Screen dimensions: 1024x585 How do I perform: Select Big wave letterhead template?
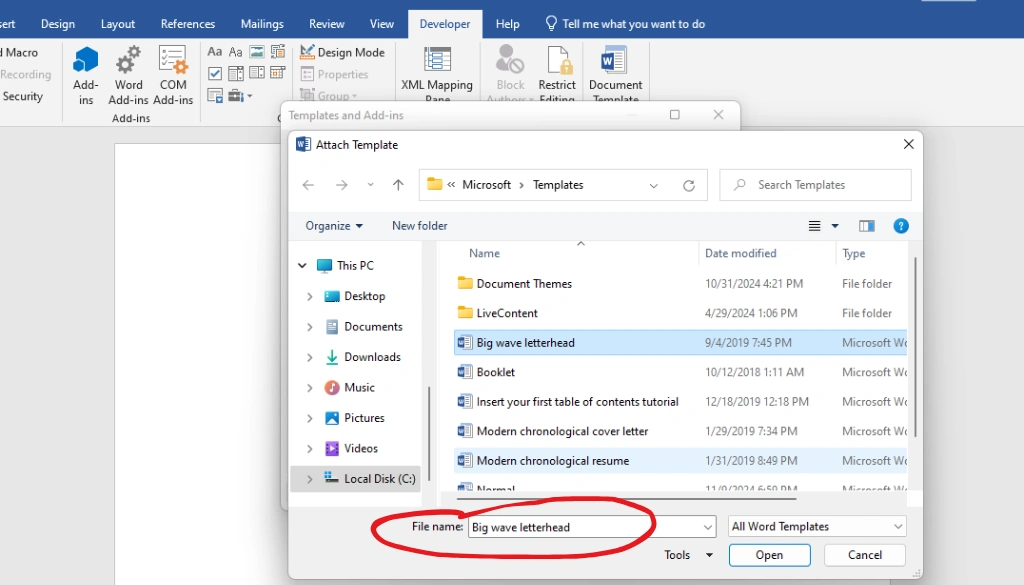coord(680,343)
